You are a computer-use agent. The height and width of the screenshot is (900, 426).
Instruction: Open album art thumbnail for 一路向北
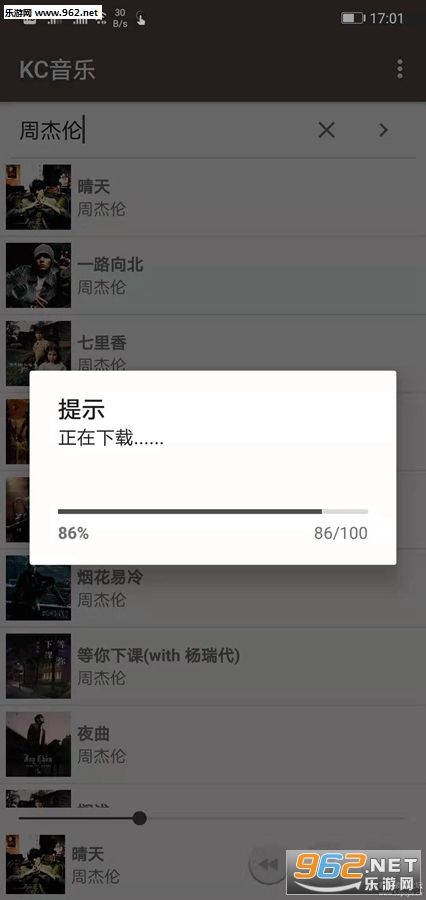coord(38,275)
